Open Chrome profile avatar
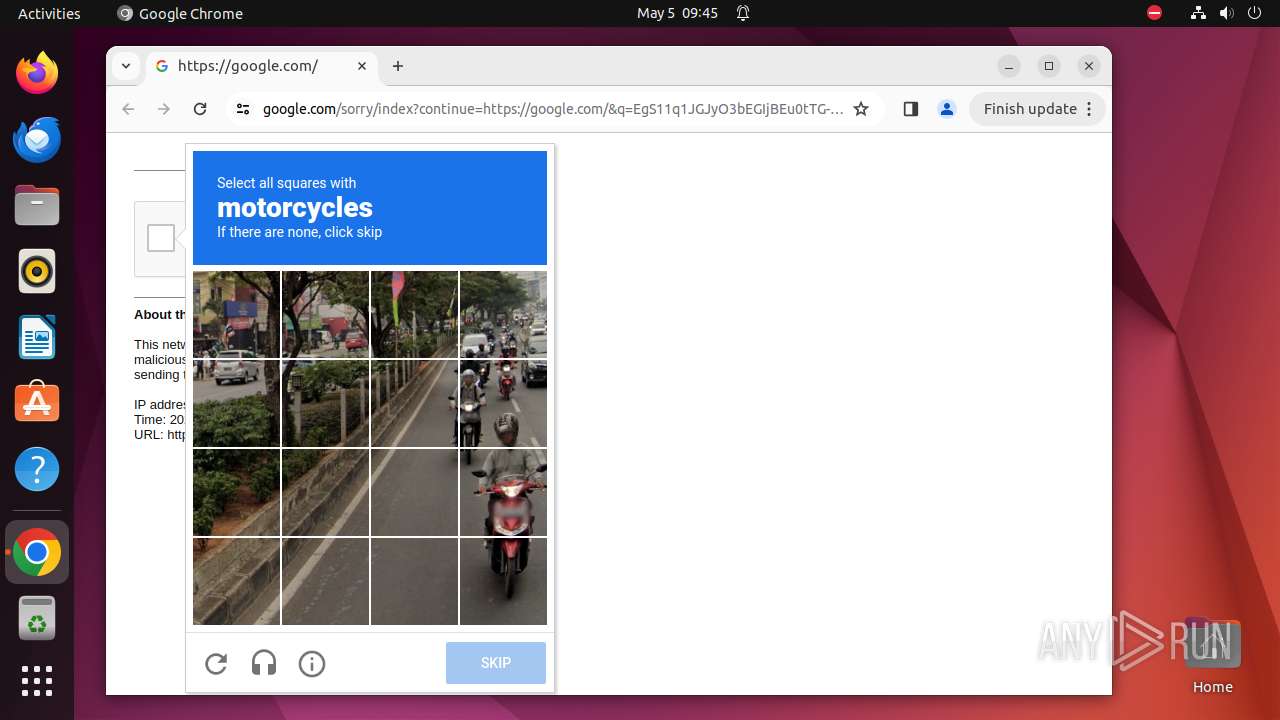This screenshot has height=720, width=1280. (947, 109)
